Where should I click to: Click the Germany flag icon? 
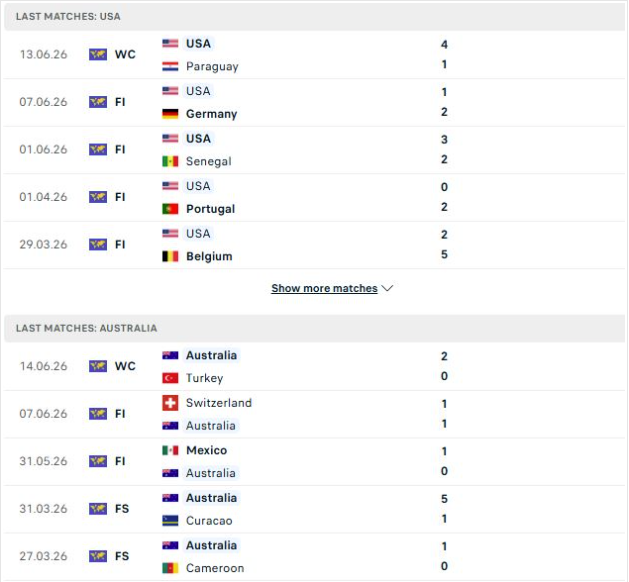click(x=170, y=114)
